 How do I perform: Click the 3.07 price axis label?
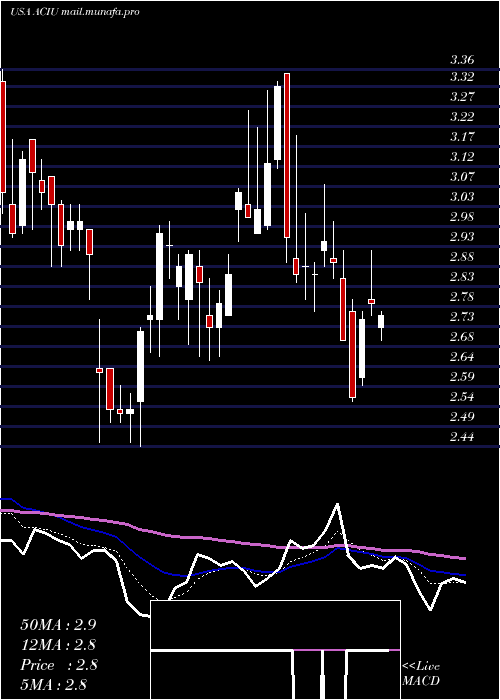pos(462,177)
